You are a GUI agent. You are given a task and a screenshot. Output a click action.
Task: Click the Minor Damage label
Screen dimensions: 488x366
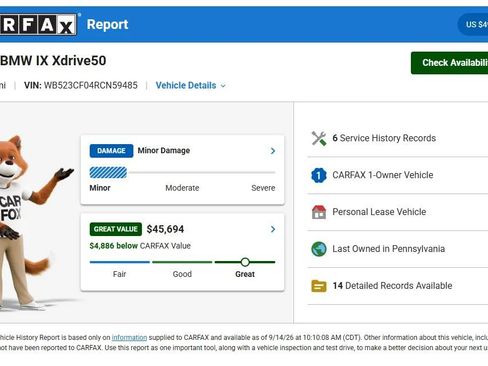pos(164,151)
